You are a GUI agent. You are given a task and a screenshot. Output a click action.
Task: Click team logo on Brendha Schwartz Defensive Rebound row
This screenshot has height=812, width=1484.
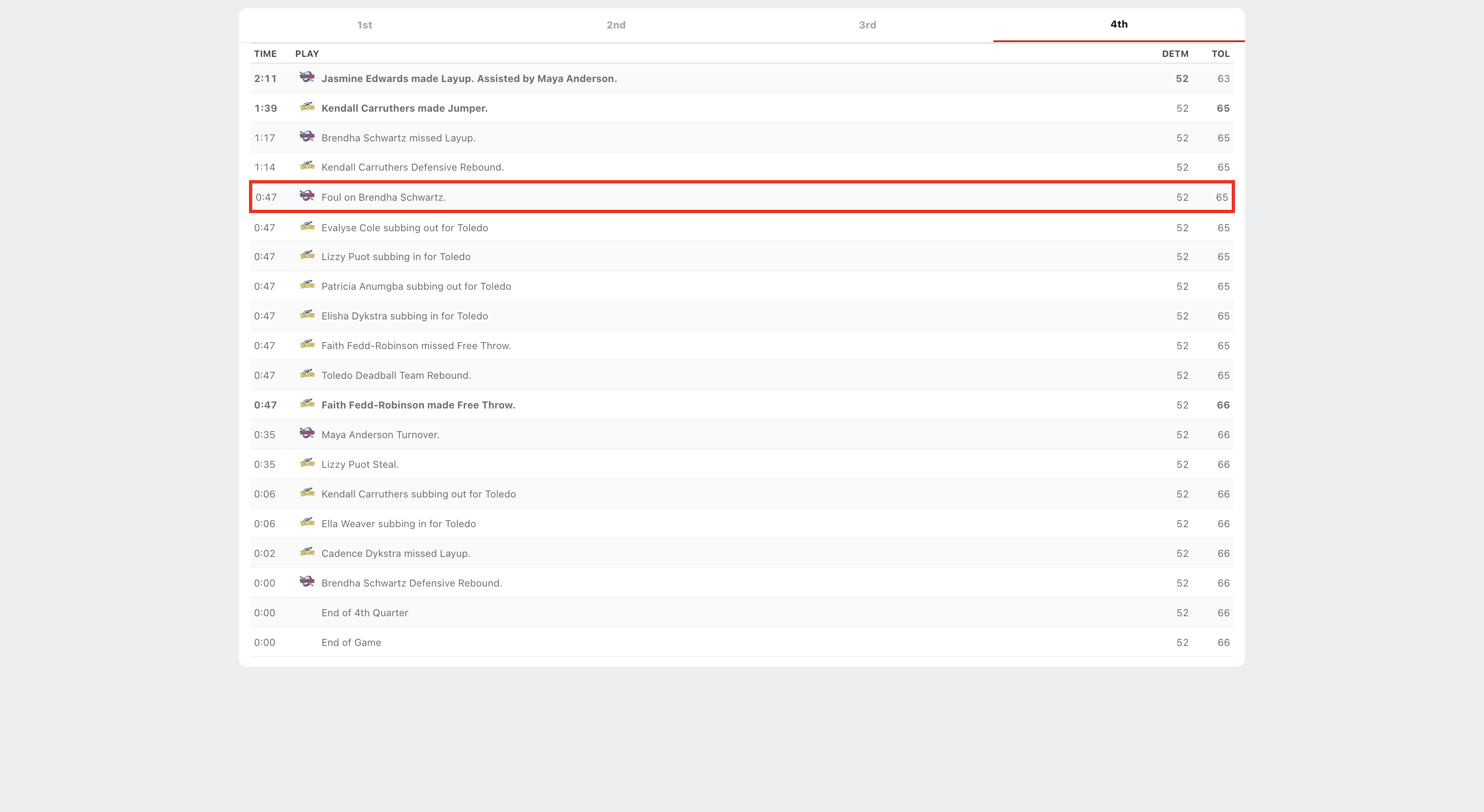pos(306,582)
